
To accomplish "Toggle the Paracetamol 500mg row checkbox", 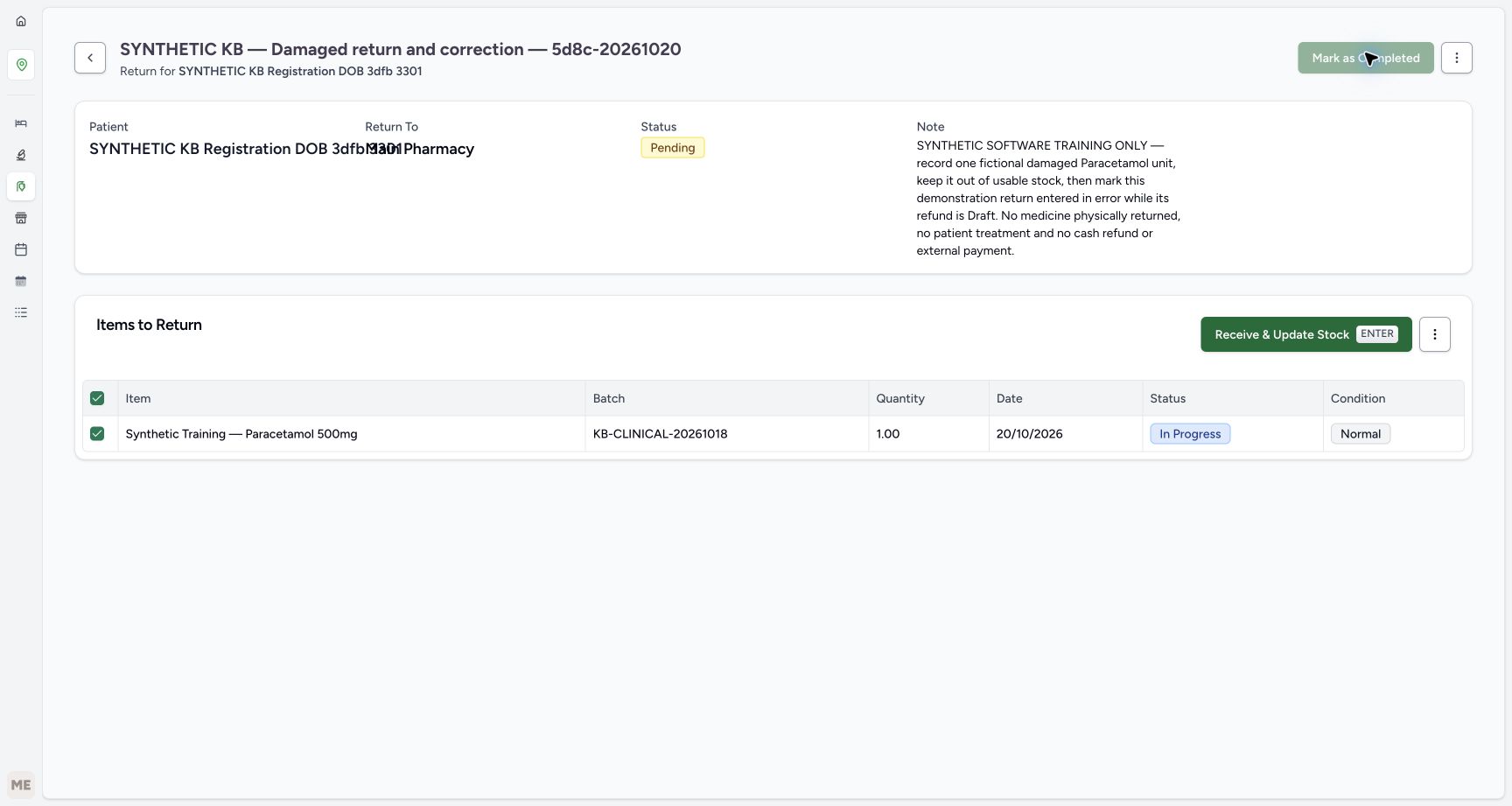I will pos(97,433).
